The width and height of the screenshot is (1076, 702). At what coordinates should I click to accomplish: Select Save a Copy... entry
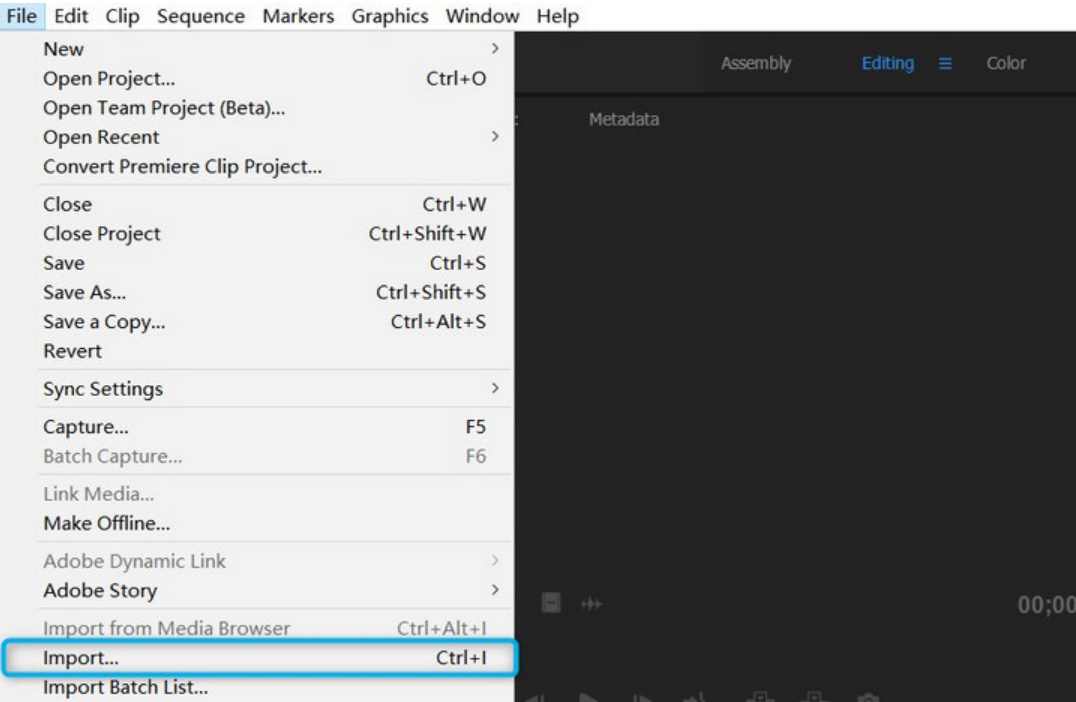coord(274,322)
